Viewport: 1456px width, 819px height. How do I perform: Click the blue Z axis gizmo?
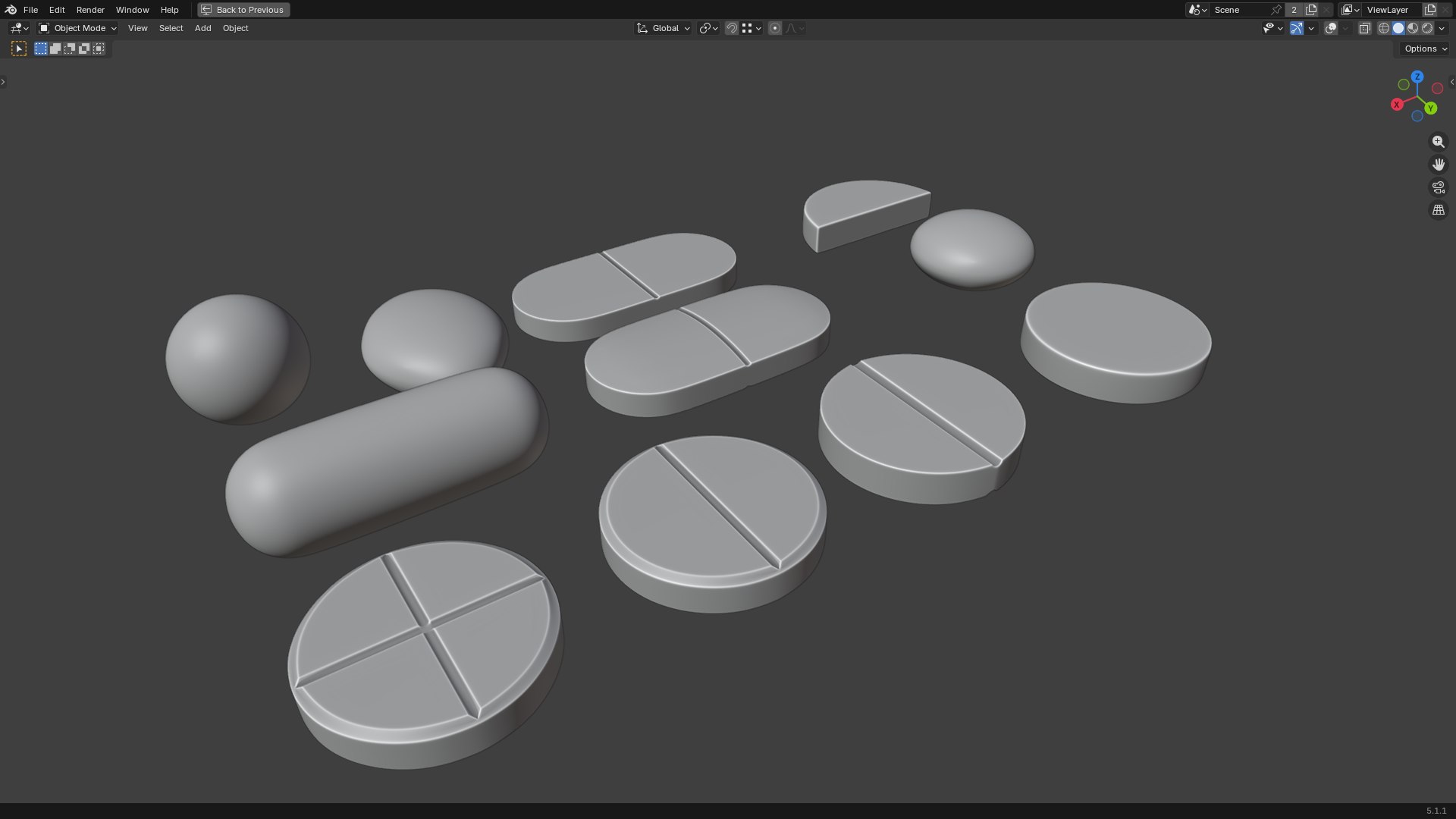pyautogui.click(x=1417, y=77)
